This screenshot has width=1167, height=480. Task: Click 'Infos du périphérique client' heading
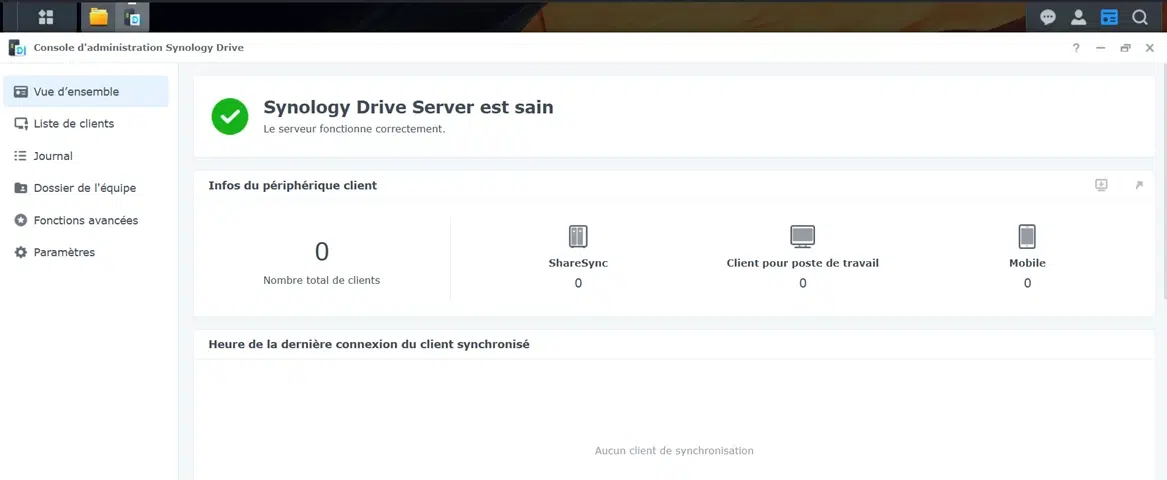click(x=292, y=185)
